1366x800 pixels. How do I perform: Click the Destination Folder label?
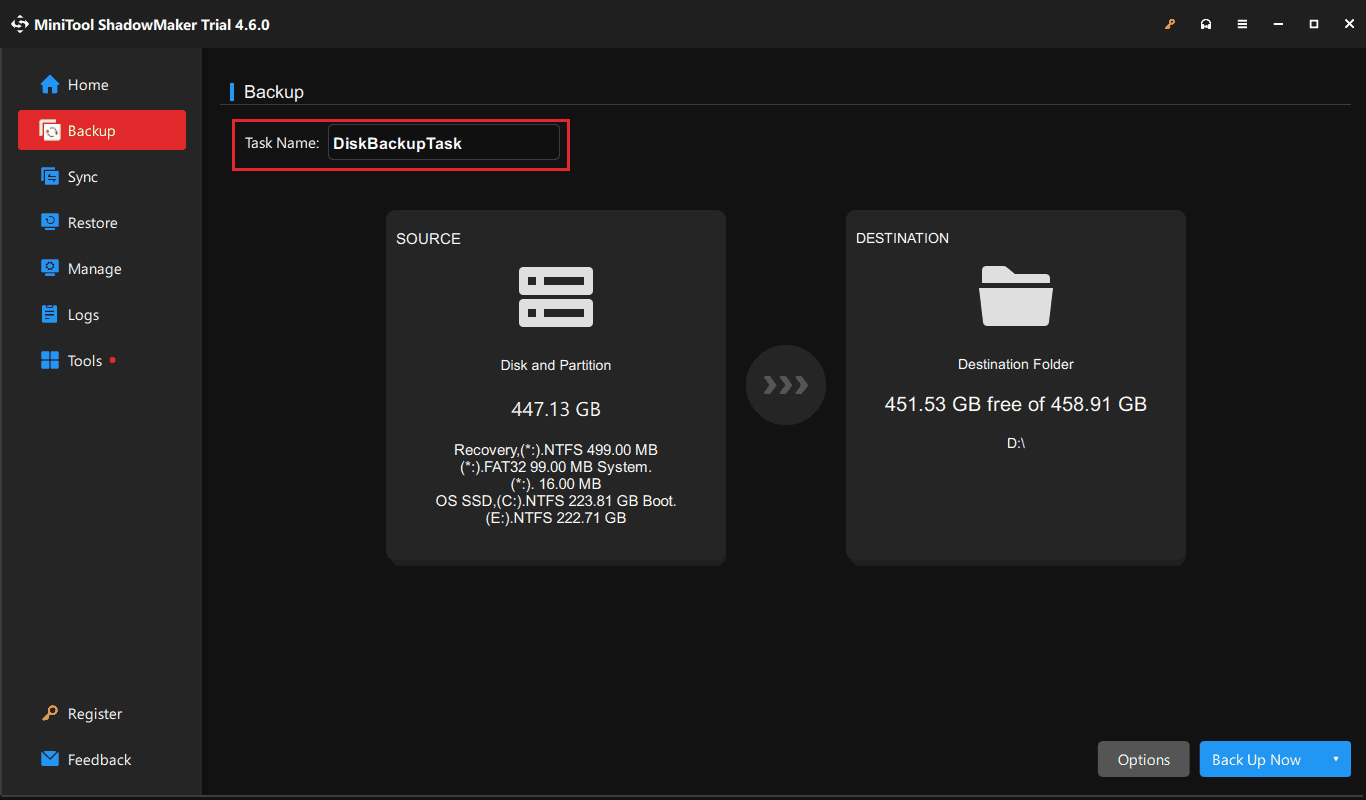1016,364
